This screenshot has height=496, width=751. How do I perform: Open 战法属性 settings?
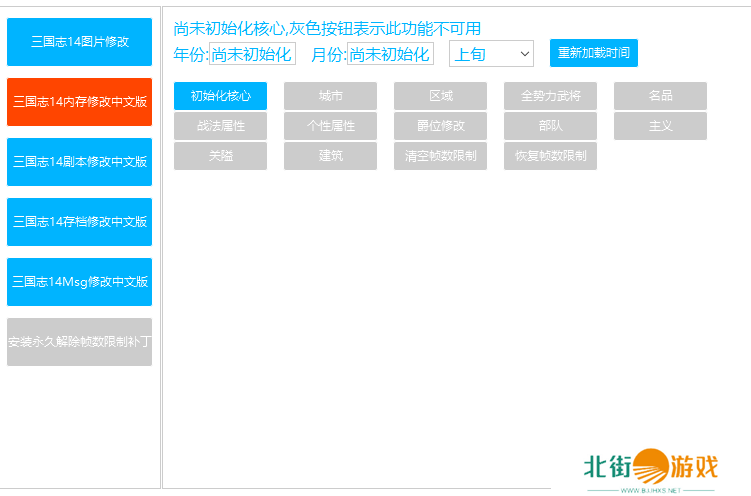coord(220,126)
